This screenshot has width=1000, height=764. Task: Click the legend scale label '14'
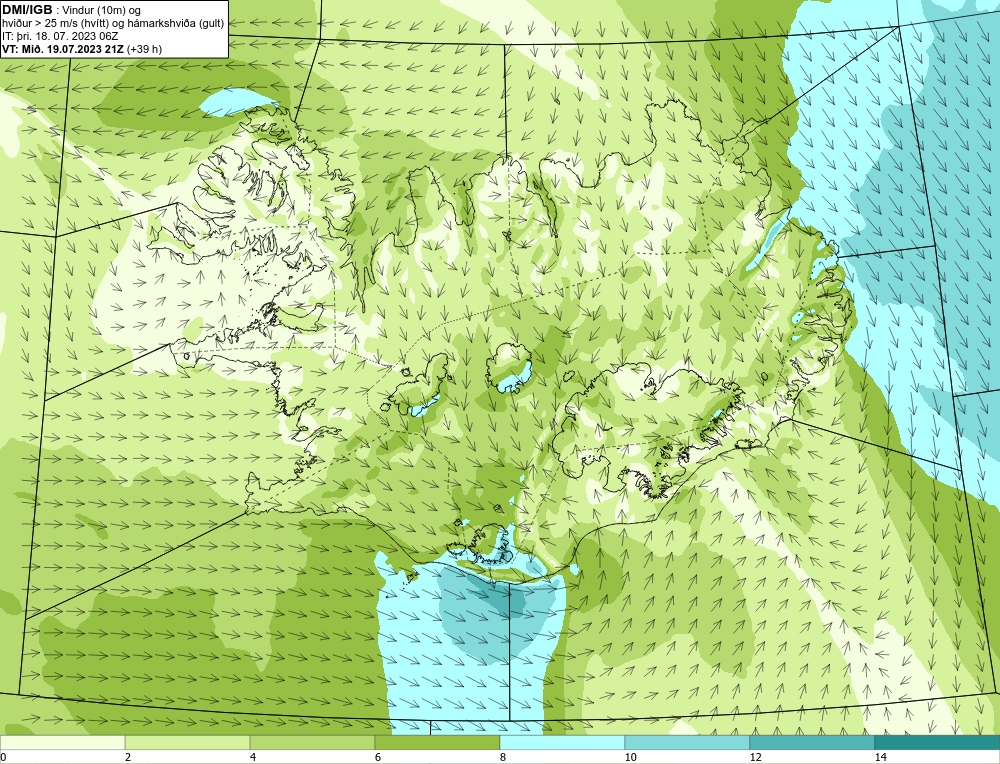[880, 757]
